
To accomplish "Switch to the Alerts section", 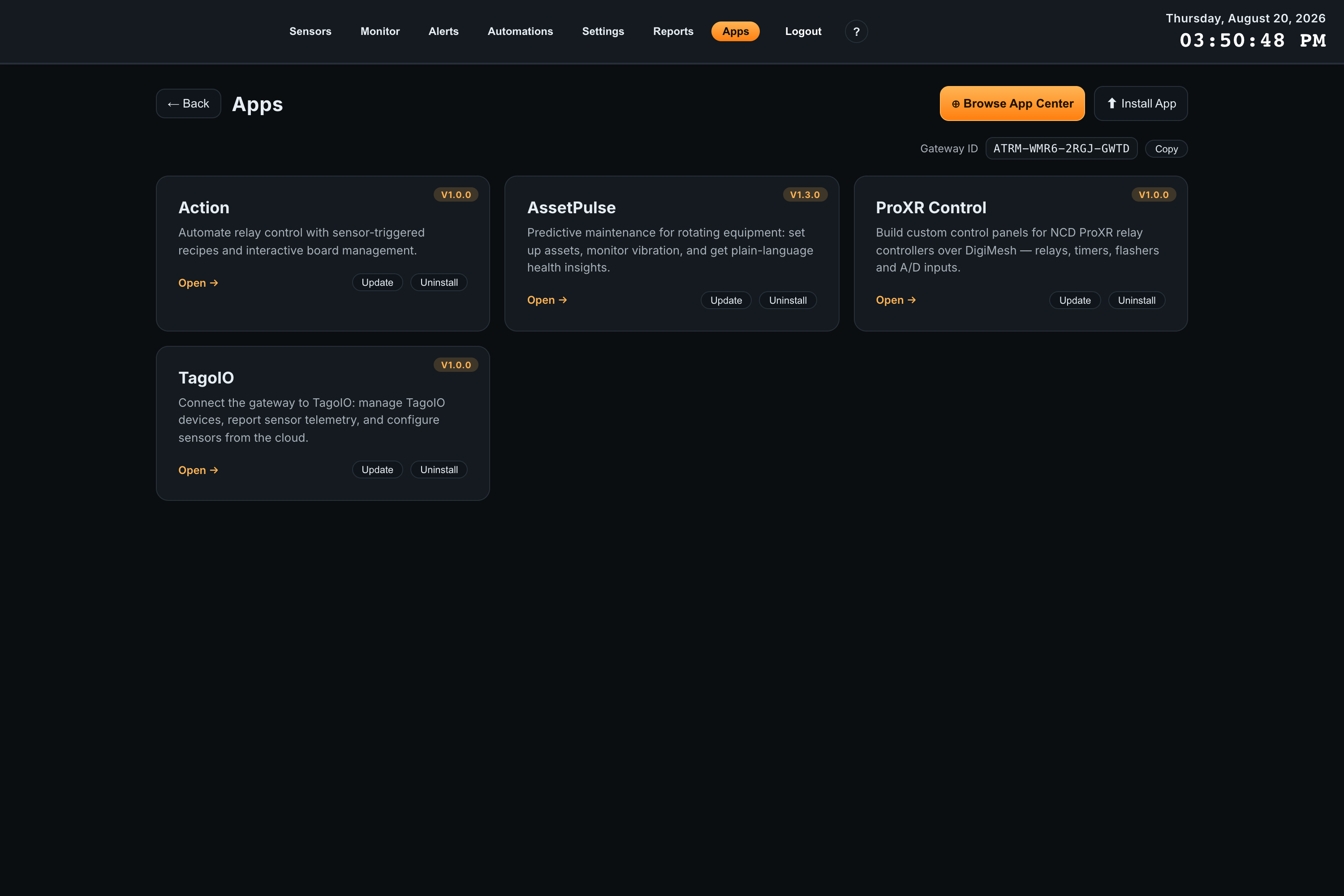I will coord(444,31).
